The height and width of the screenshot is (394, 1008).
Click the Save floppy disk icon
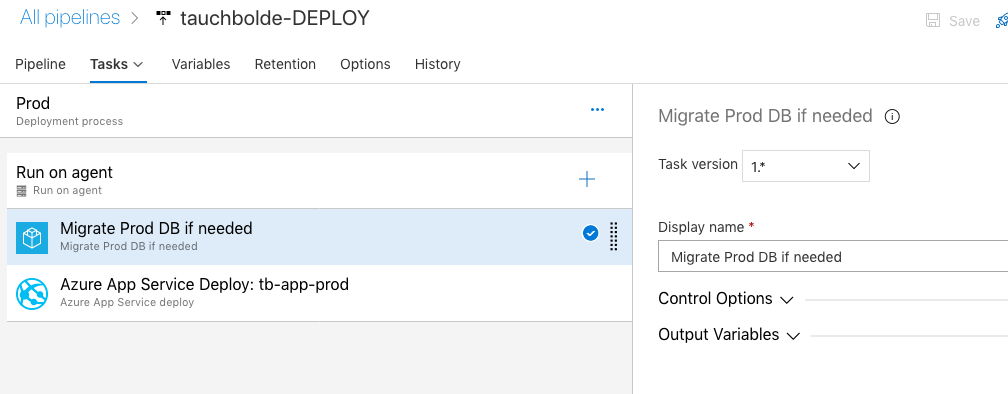[933, 21]
